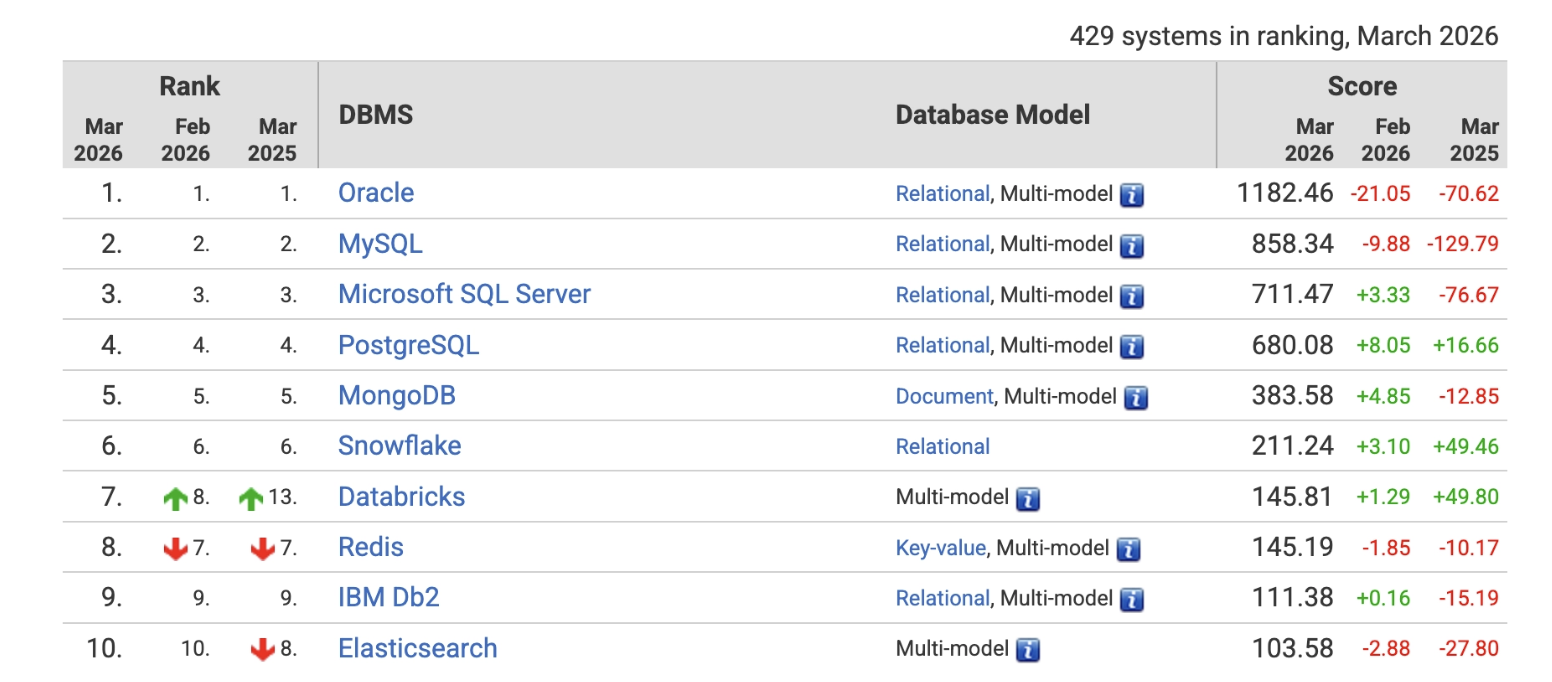Image resolution: width=1552 pixels, height=682 pixels.
Task: Click the info icon in MySQL row
Action: tap(1131, 246)
